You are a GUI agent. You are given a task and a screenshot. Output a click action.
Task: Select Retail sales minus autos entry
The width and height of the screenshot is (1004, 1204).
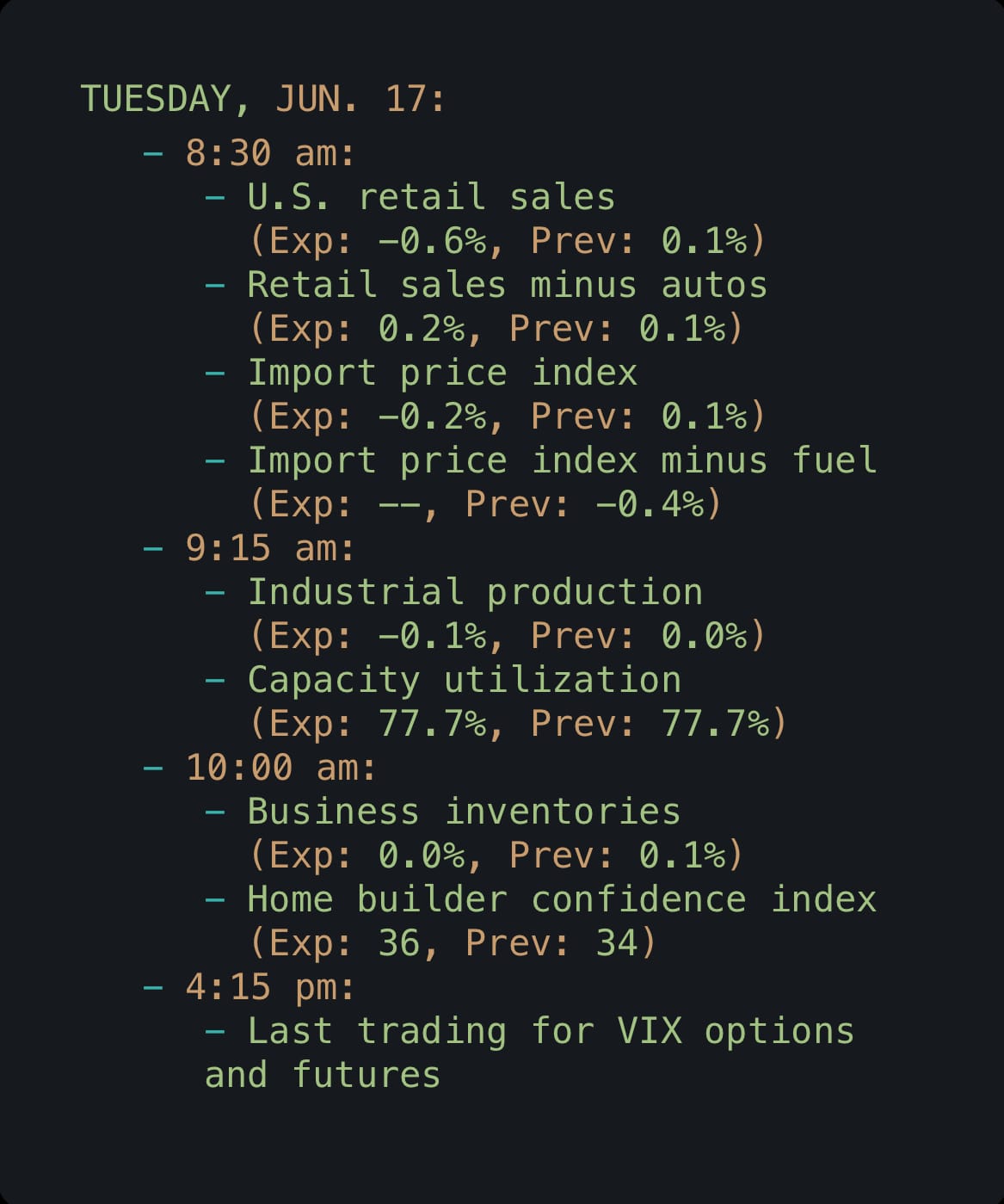click(x=507, y=285)
